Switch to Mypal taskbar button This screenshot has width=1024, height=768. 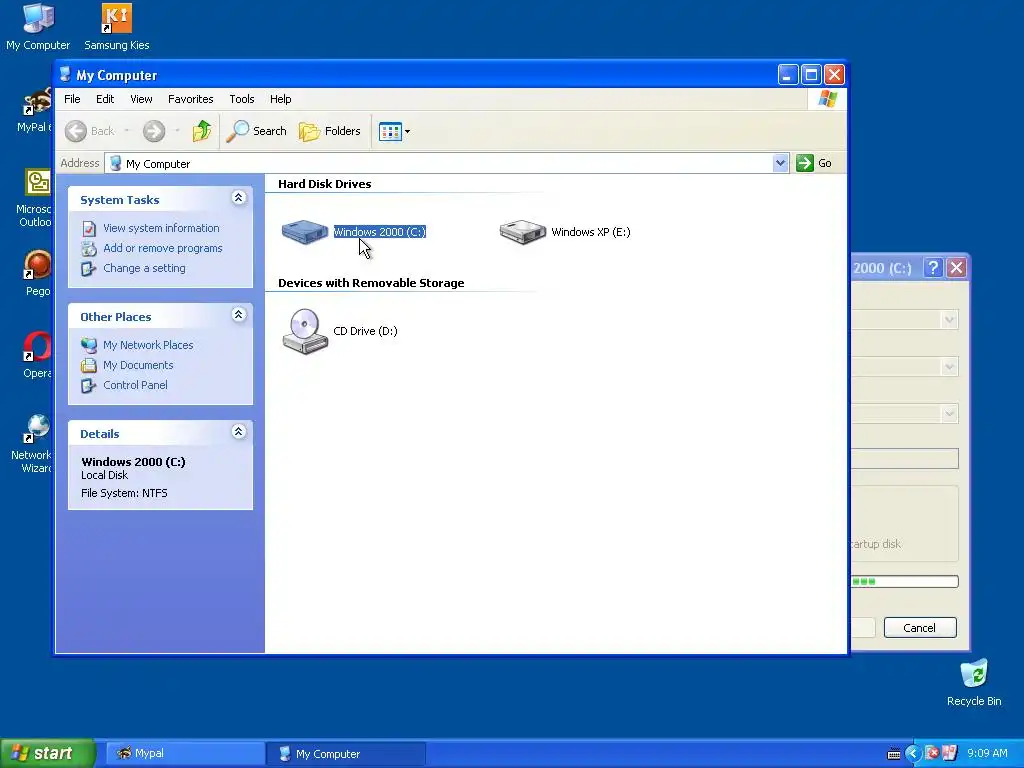(x=185, y=754)
